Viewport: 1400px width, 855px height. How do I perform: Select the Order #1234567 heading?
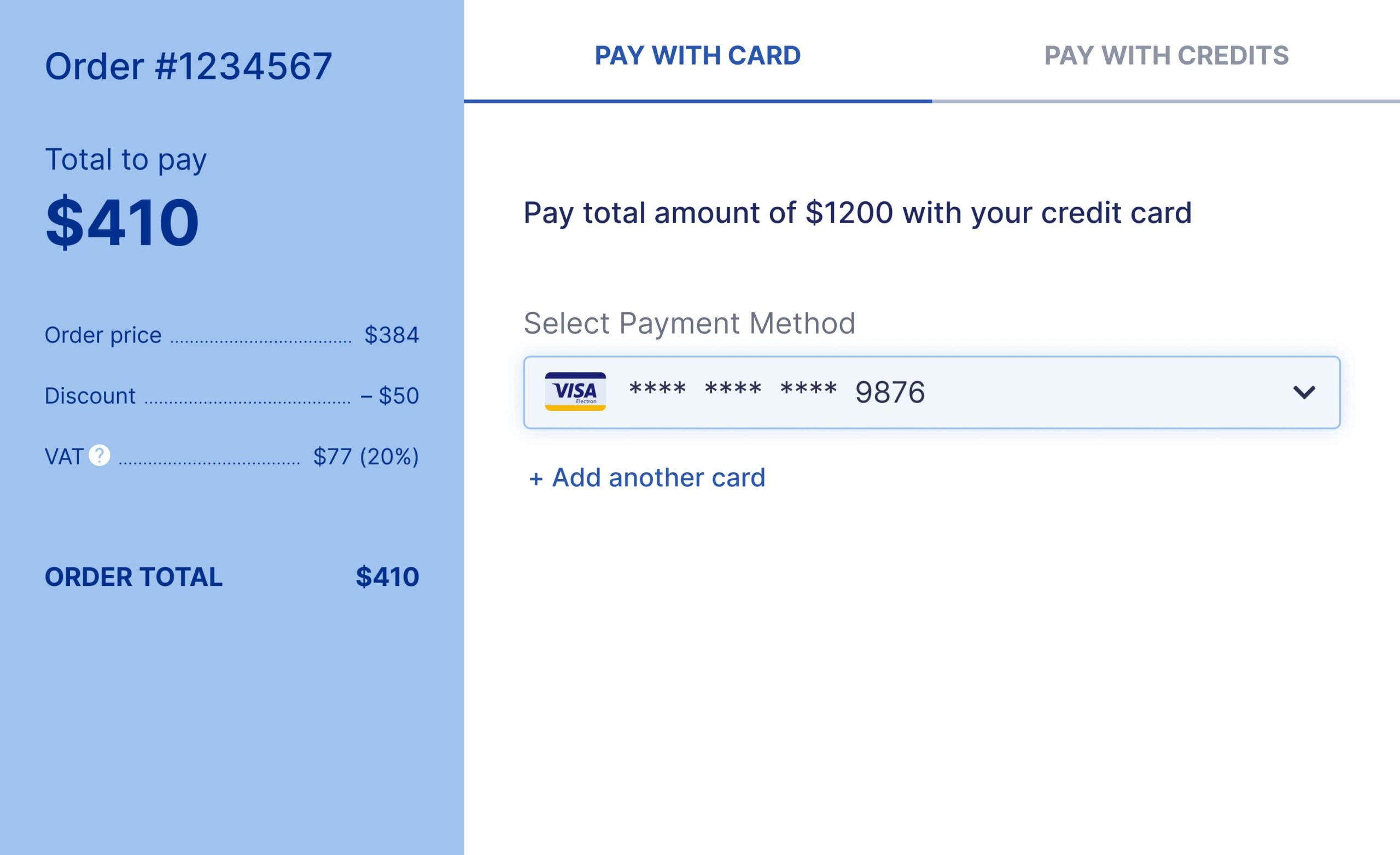(188, 67)
